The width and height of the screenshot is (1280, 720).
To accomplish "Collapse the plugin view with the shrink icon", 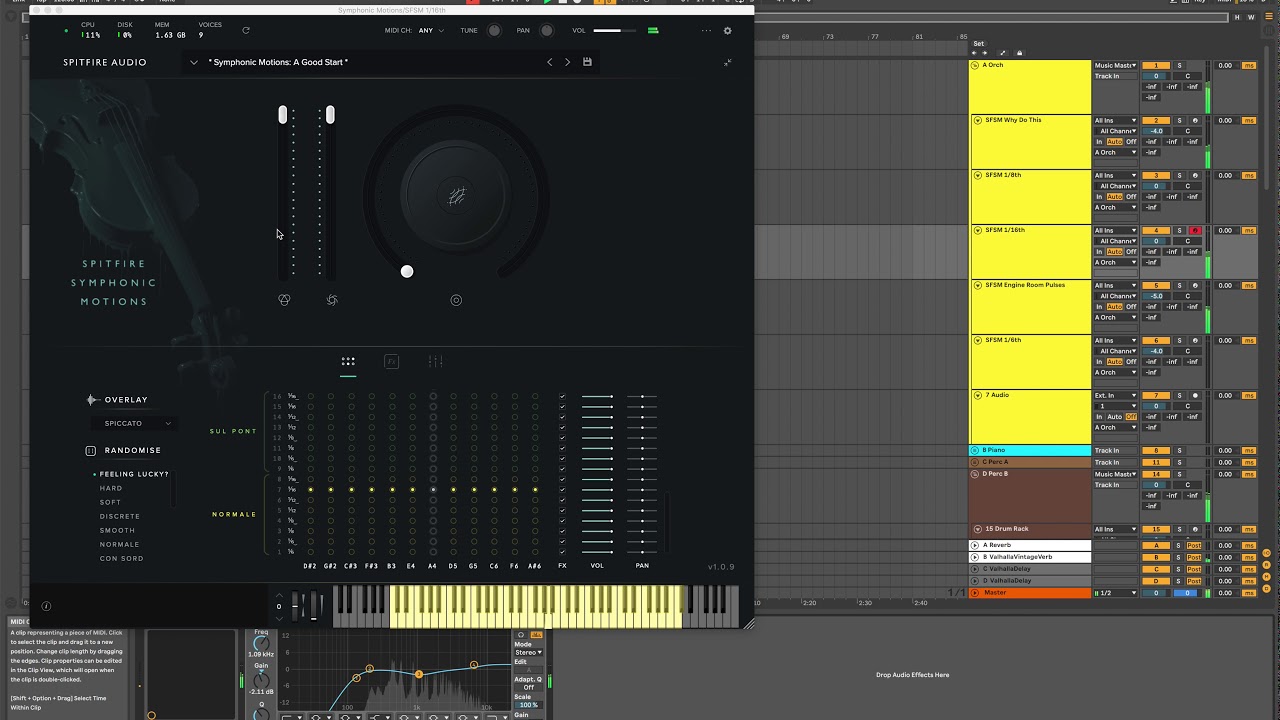I will (727, 62).
